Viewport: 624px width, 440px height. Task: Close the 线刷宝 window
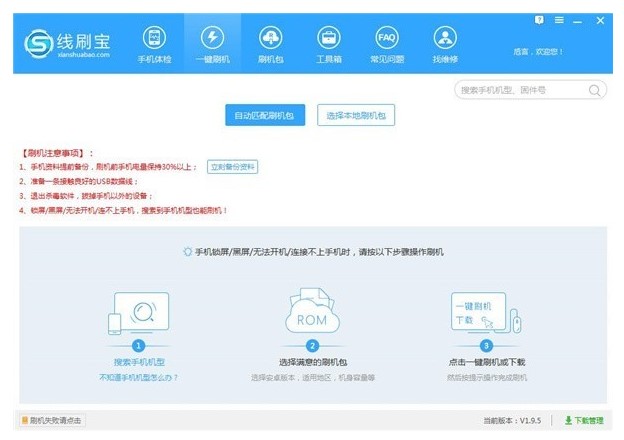click(x=600, y=20)
